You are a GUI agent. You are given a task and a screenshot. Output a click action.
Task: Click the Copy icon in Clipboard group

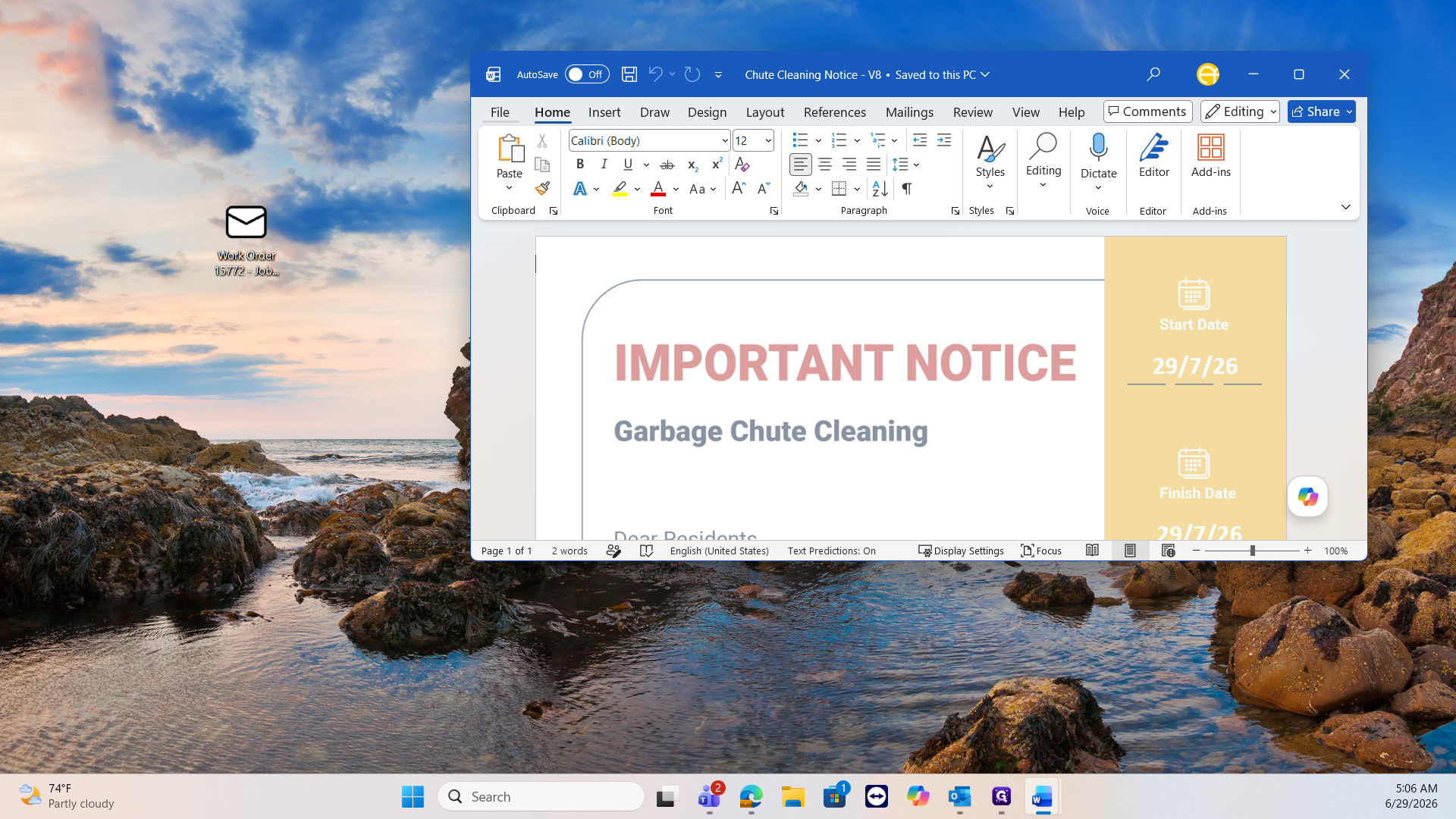541,165
